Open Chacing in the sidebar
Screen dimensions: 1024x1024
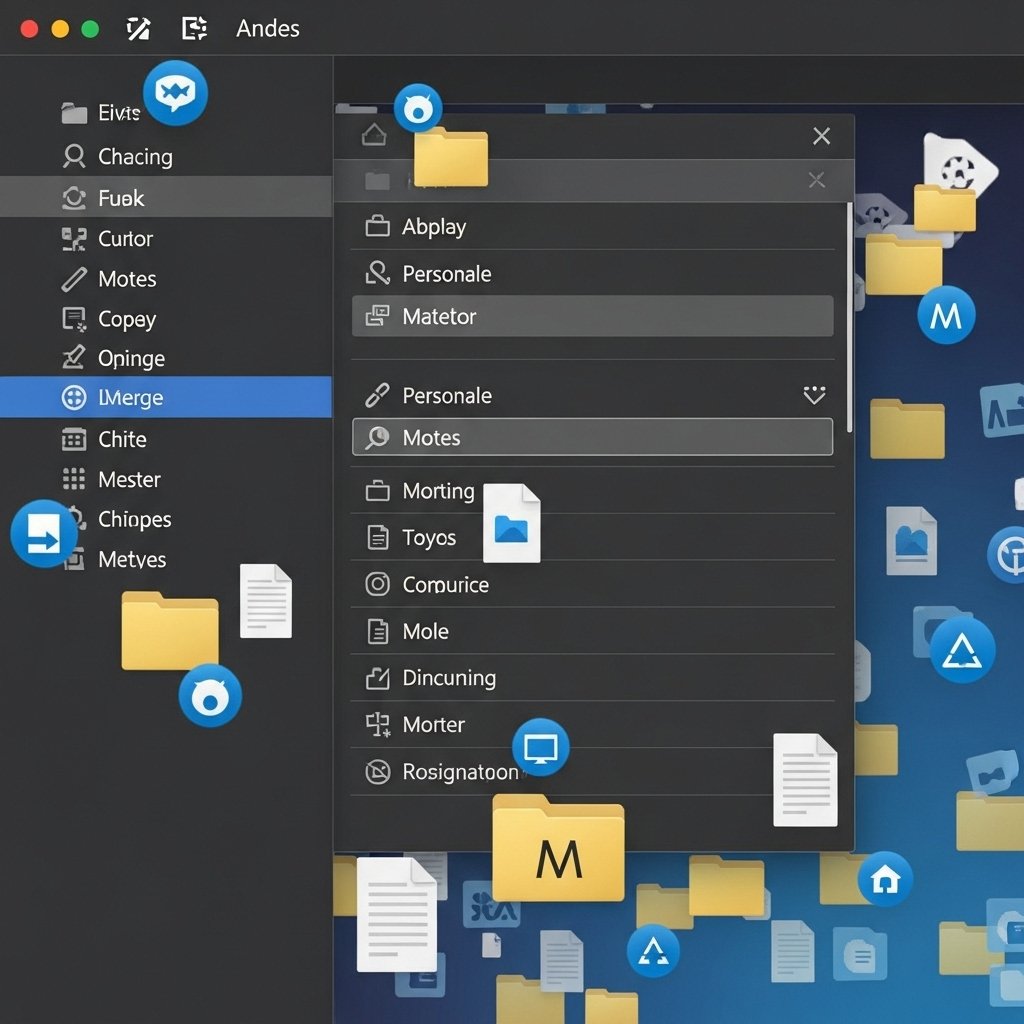135,157
